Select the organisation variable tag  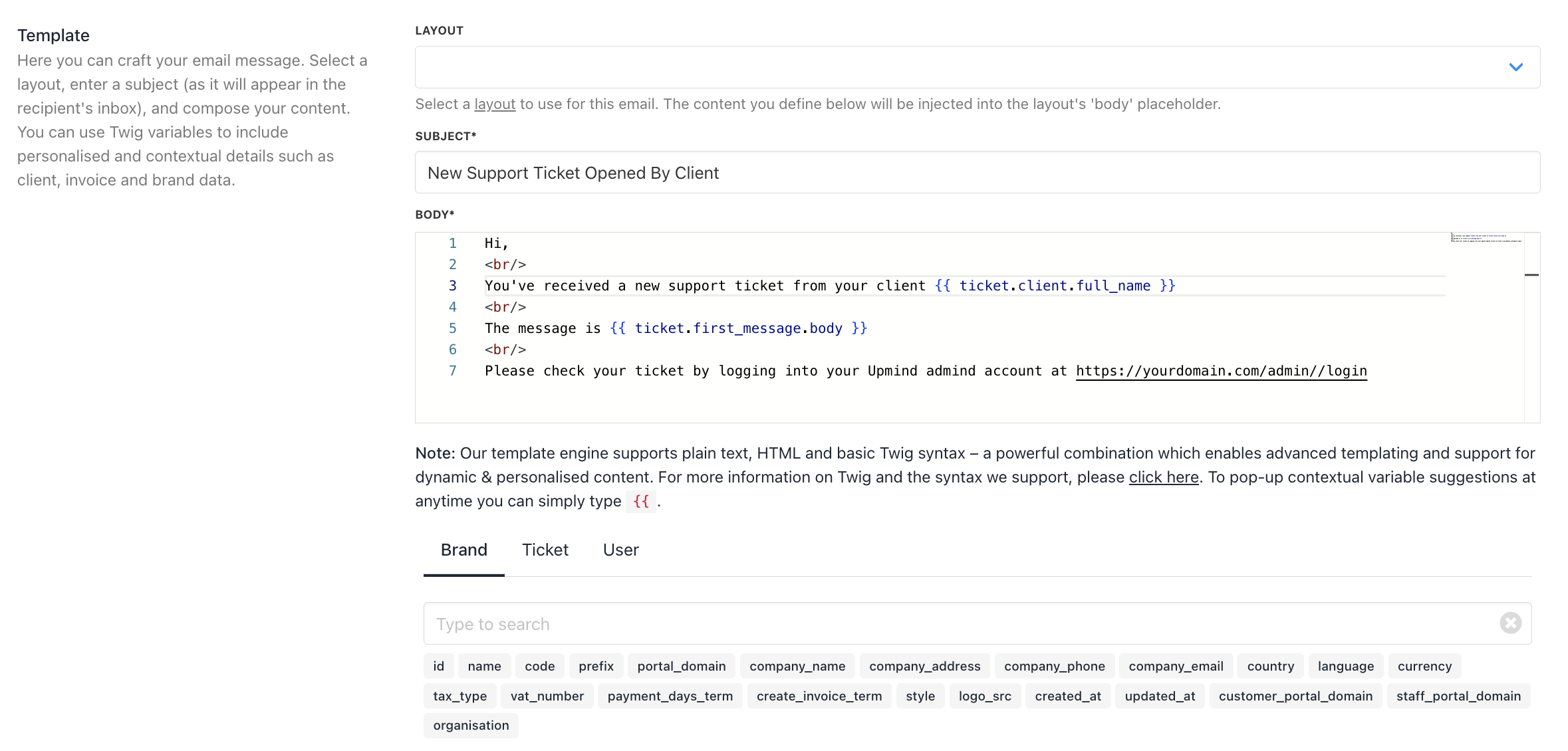471,725
